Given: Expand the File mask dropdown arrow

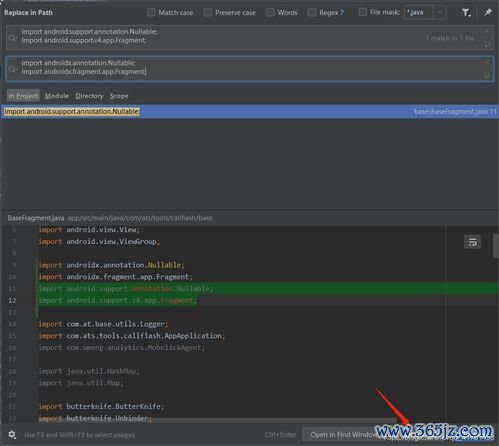Looking at the screenshot, I should click(x=439, y=13).
